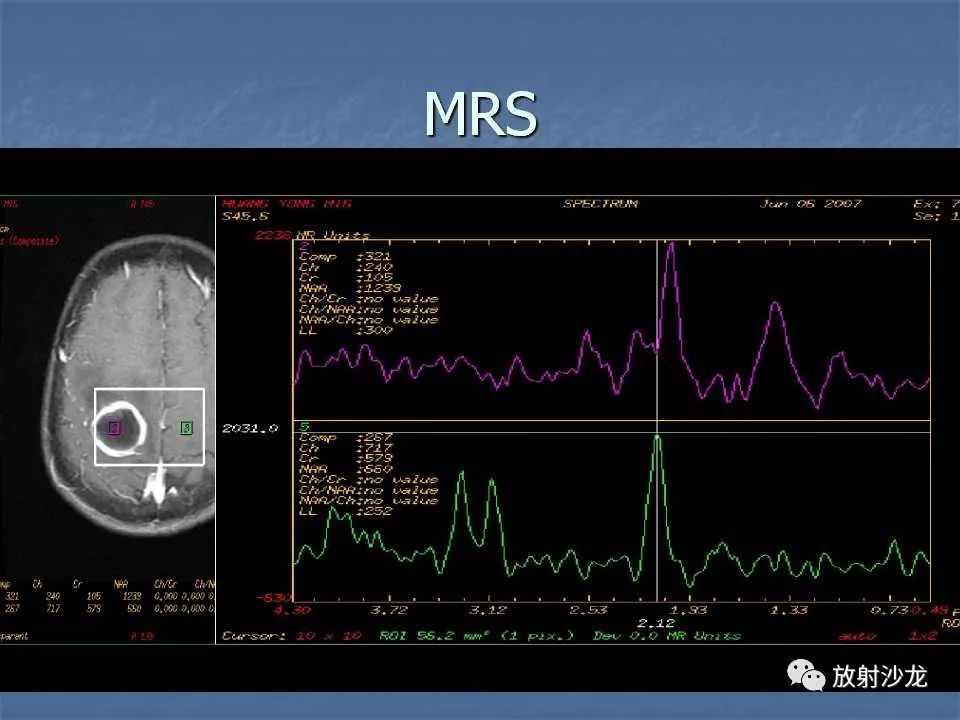Image resolution: width=960 pixels, height=720 pixels.
Task: Click 'NAA :1239' in the magenta spectrum legend
Action: pos(350,288)
